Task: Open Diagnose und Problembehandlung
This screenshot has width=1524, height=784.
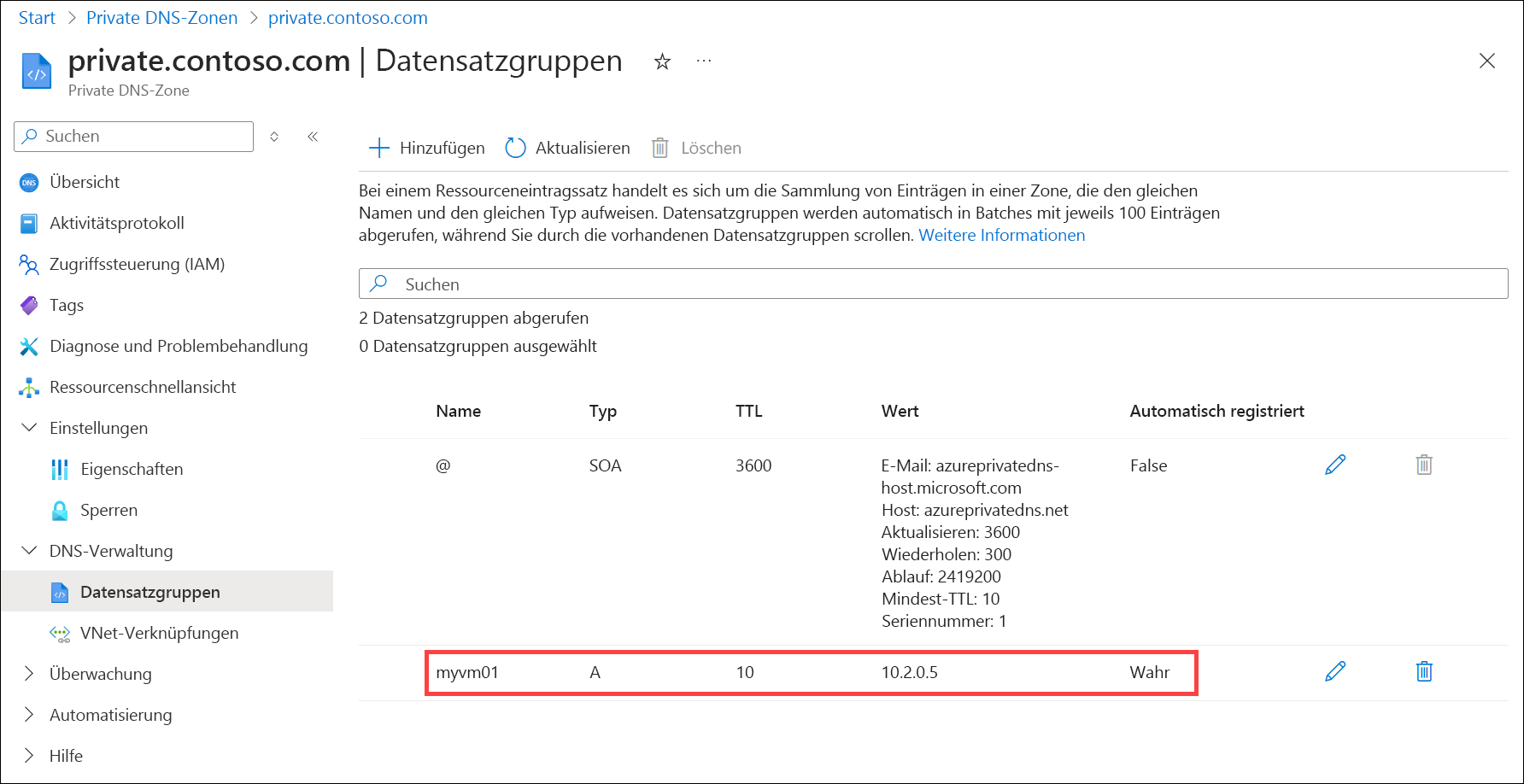Action: (x=179, y=346)
